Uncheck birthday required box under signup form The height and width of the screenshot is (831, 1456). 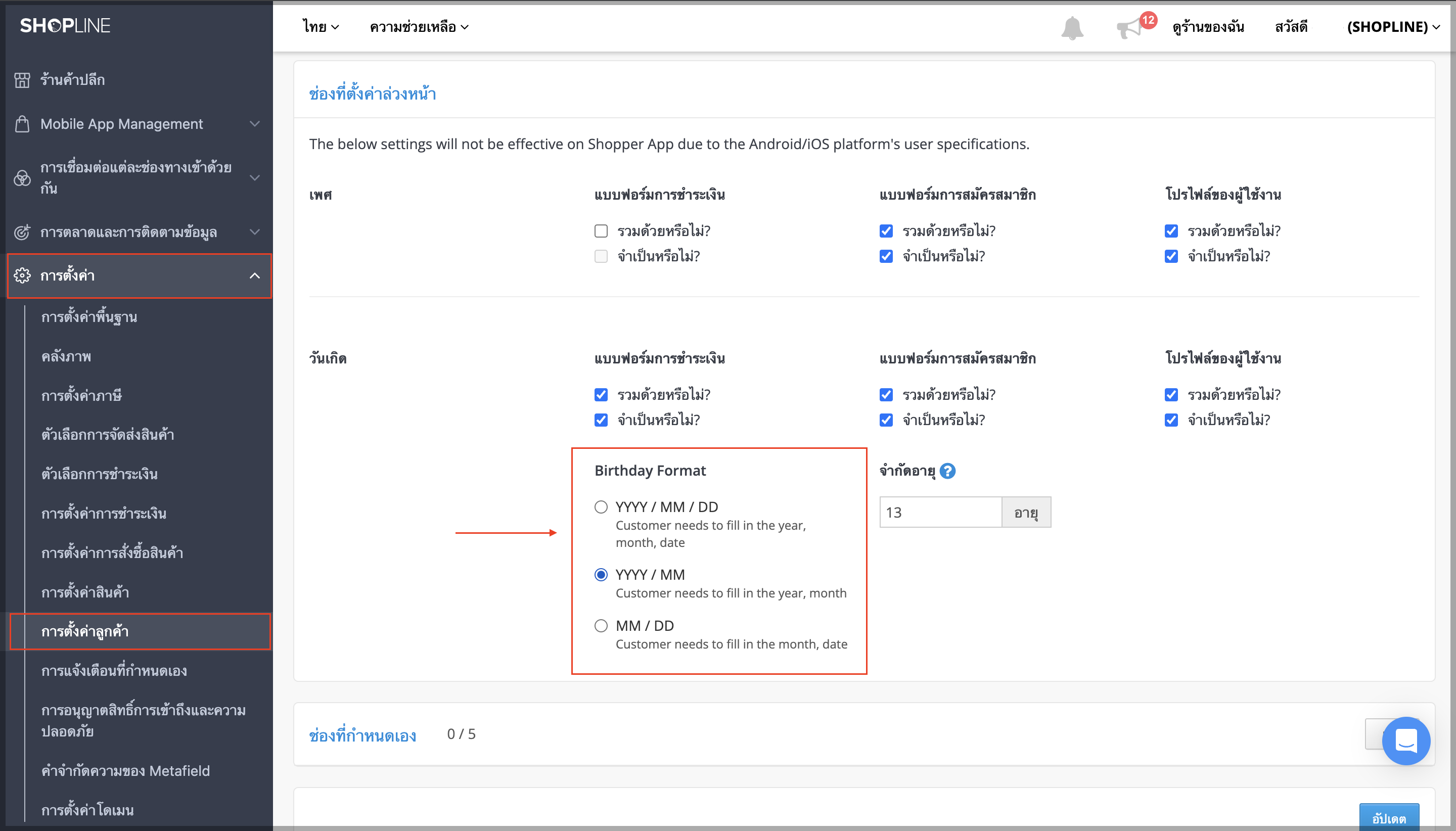(886, 420)
